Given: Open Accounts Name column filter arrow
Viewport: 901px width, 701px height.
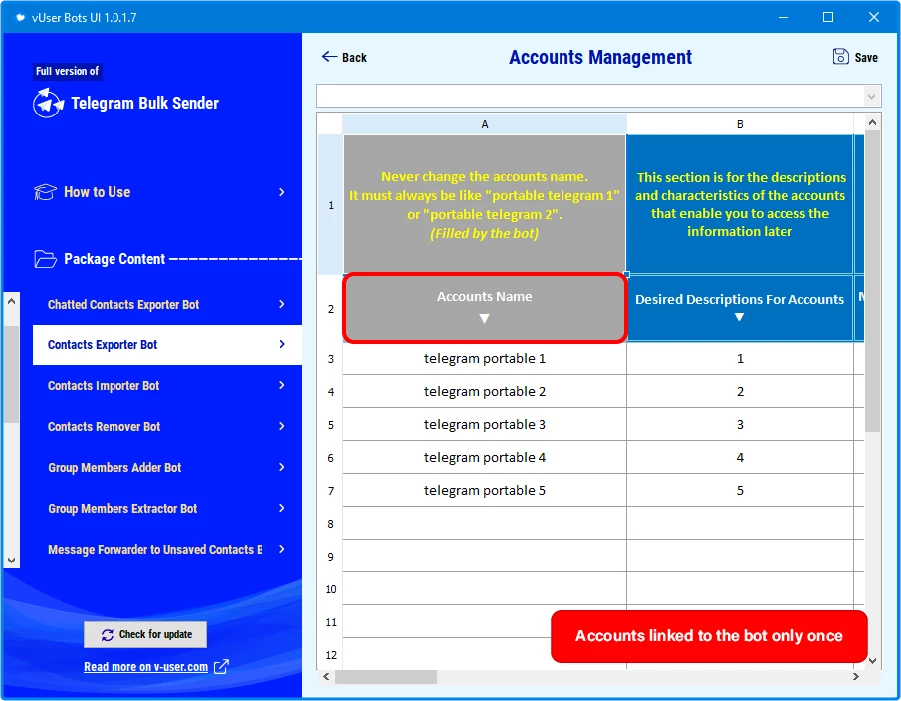Looking at the screenshot, I should click(484, 318).
